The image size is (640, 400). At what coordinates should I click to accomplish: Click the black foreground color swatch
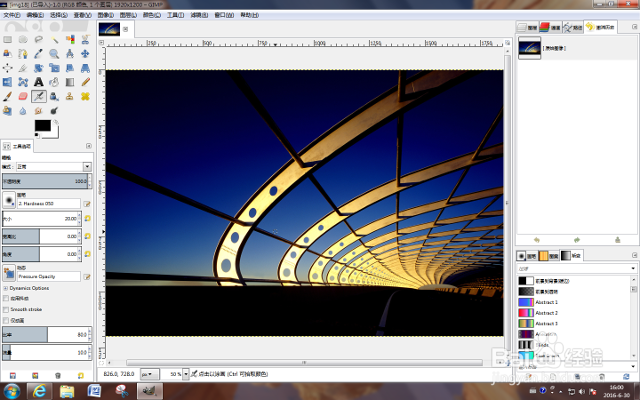[42, 125]
